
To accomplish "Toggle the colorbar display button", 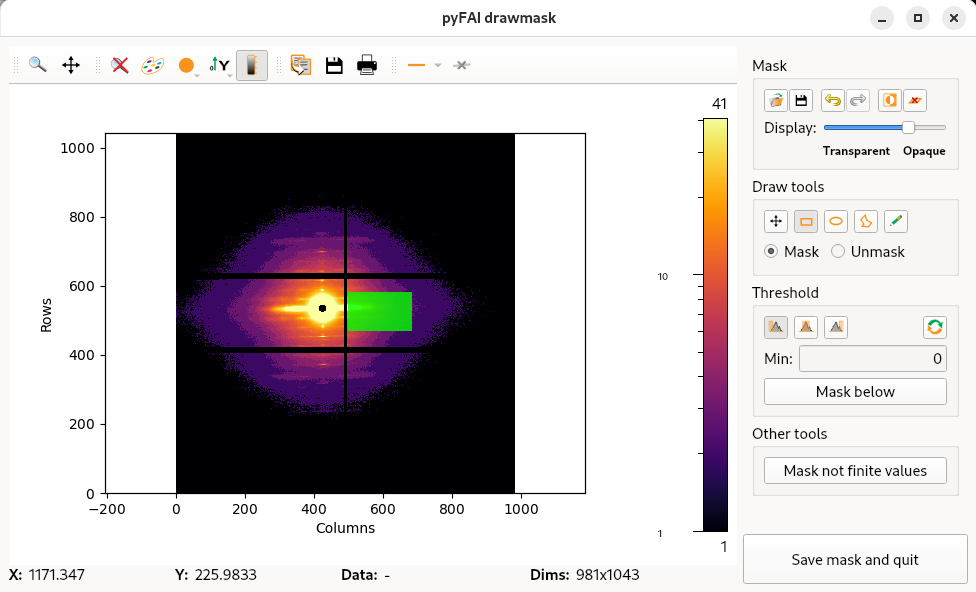I will (x=251, y=65).
